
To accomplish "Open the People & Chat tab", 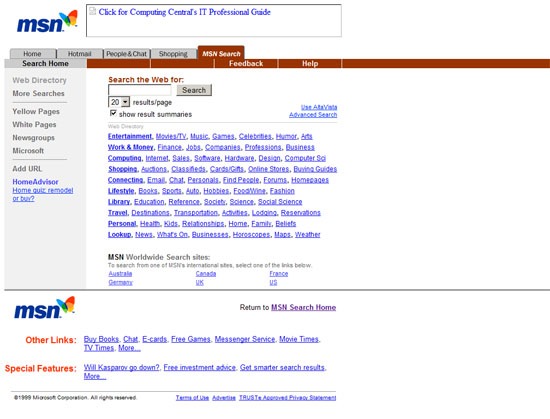I will click(x=127, y=54).
